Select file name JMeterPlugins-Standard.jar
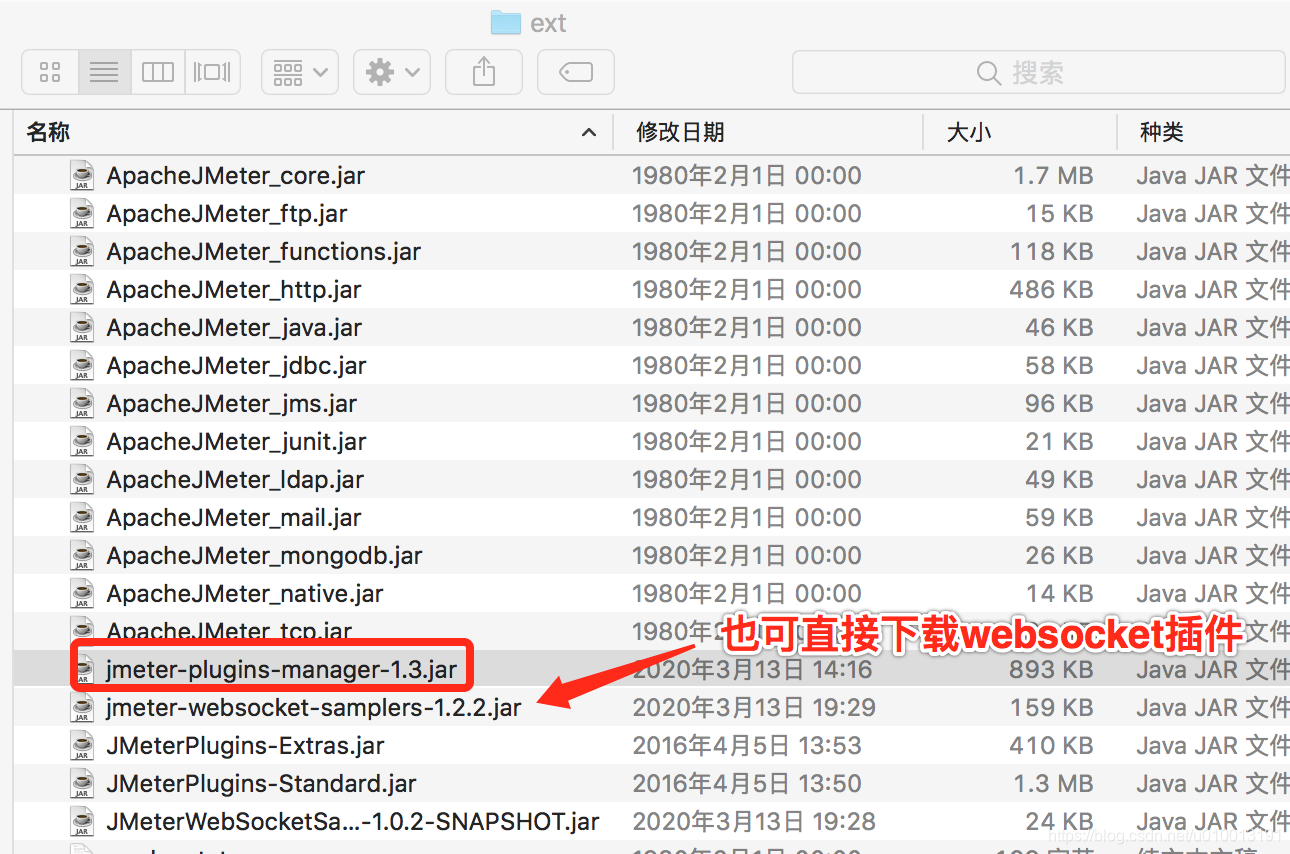 point(262,784)
